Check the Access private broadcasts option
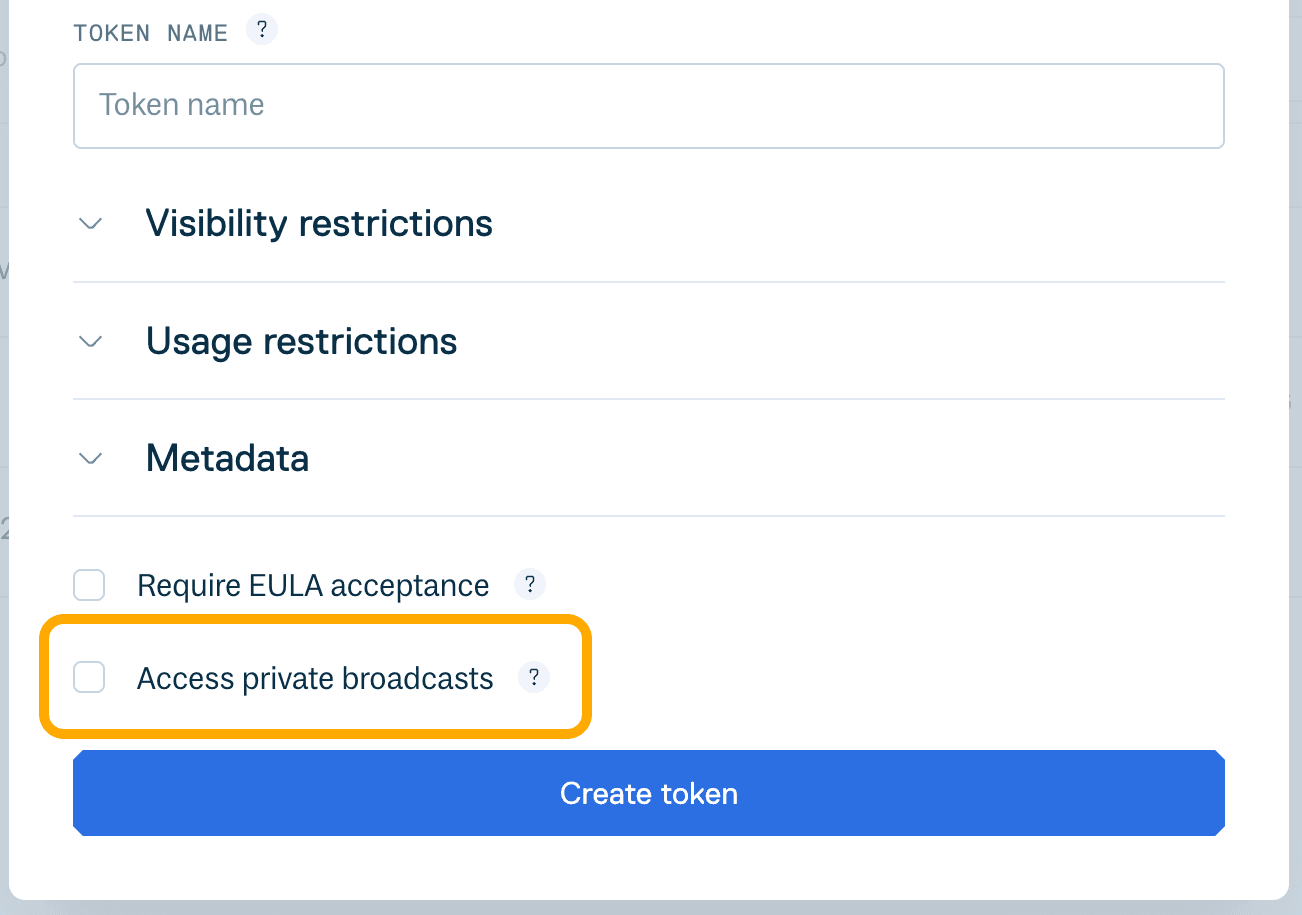 [x=89, y=677]
